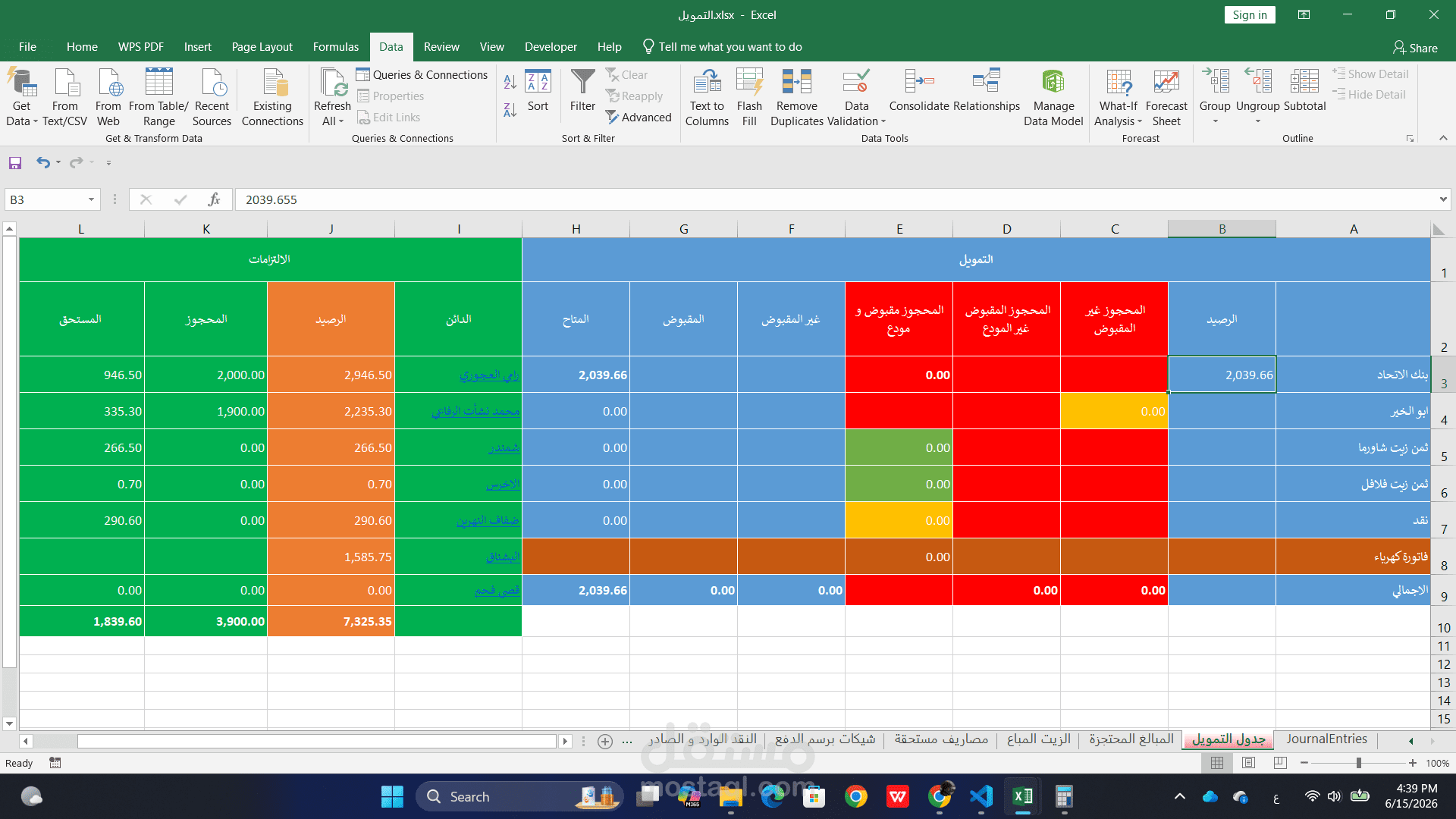The image size is (1456, 819).
Task: Click the Sign in button
Action: (x=1250, y=15)
